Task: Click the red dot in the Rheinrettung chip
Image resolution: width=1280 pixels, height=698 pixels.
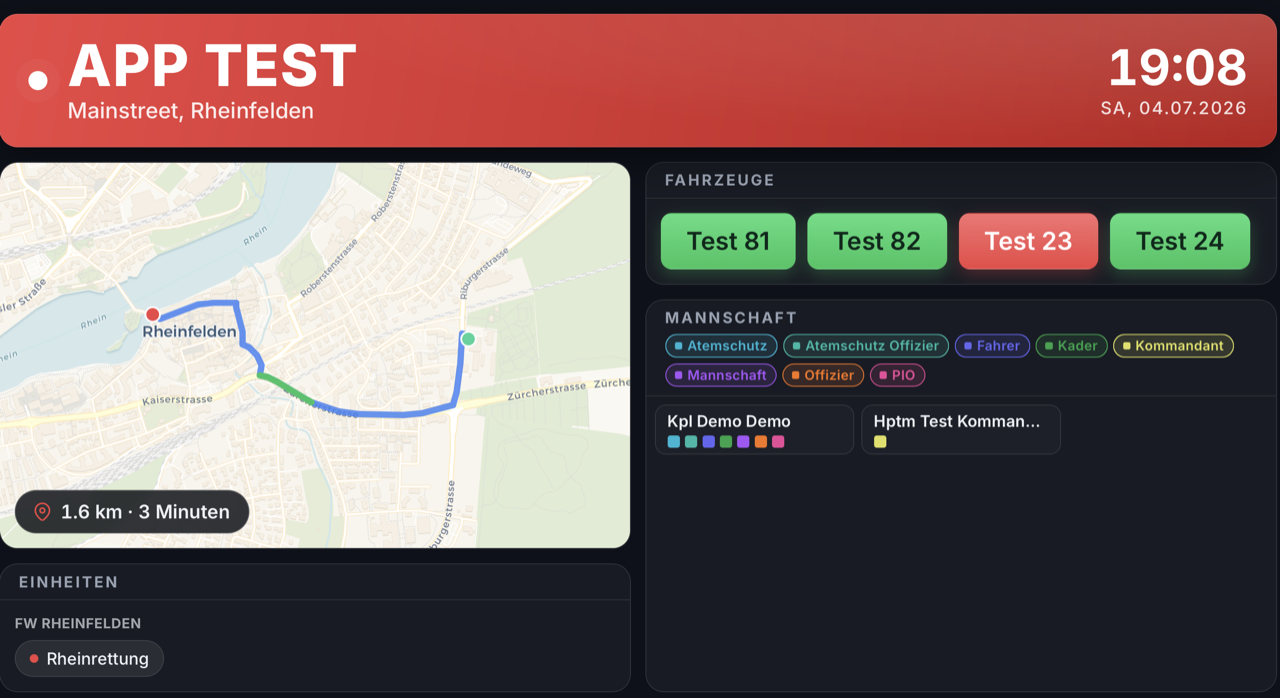Action: 34,659
